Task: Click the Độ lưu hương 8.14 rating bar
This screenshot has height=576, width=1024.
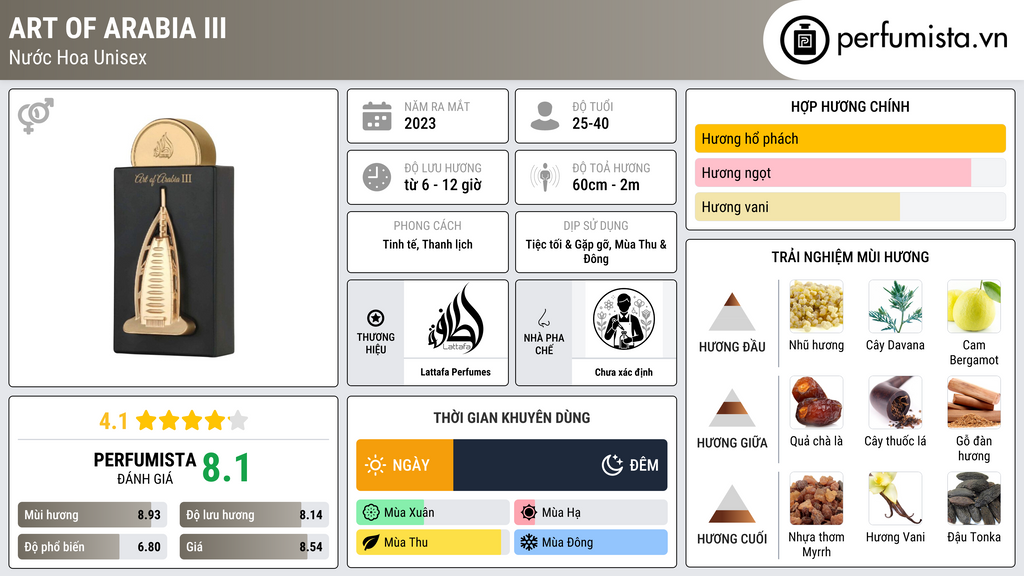Action: (254, 515)
